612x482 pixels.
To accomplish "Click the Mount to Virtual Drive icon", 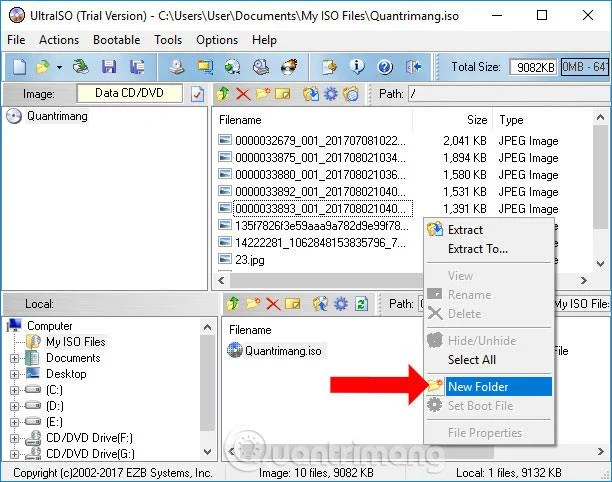I will [260, 67].
